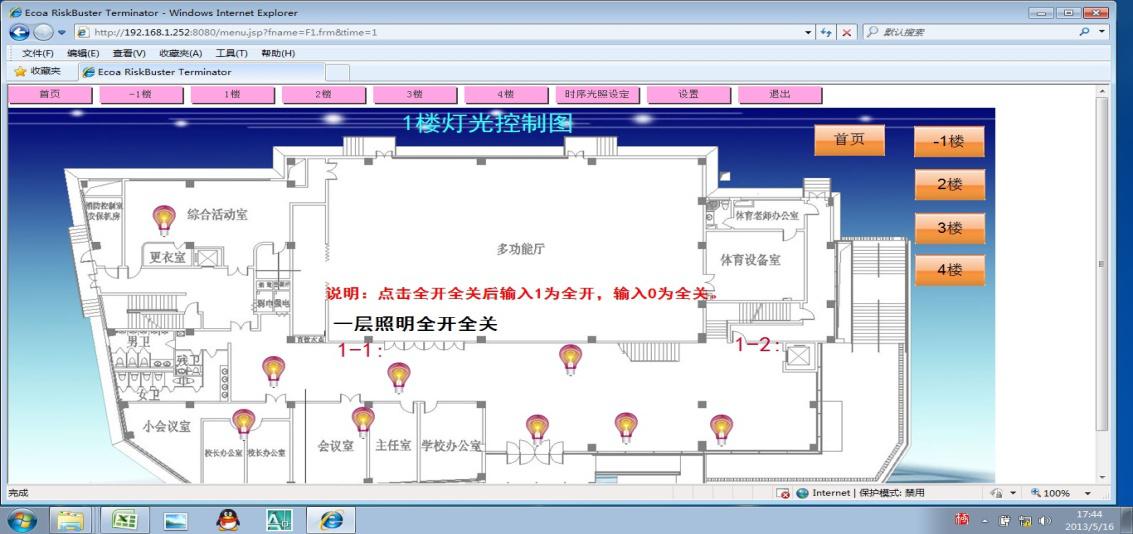Image resolution: width=1133 pixels, height=534 pixels.
Task: Toggle the light bulb in 综合活动室
Action: (163, 217)
